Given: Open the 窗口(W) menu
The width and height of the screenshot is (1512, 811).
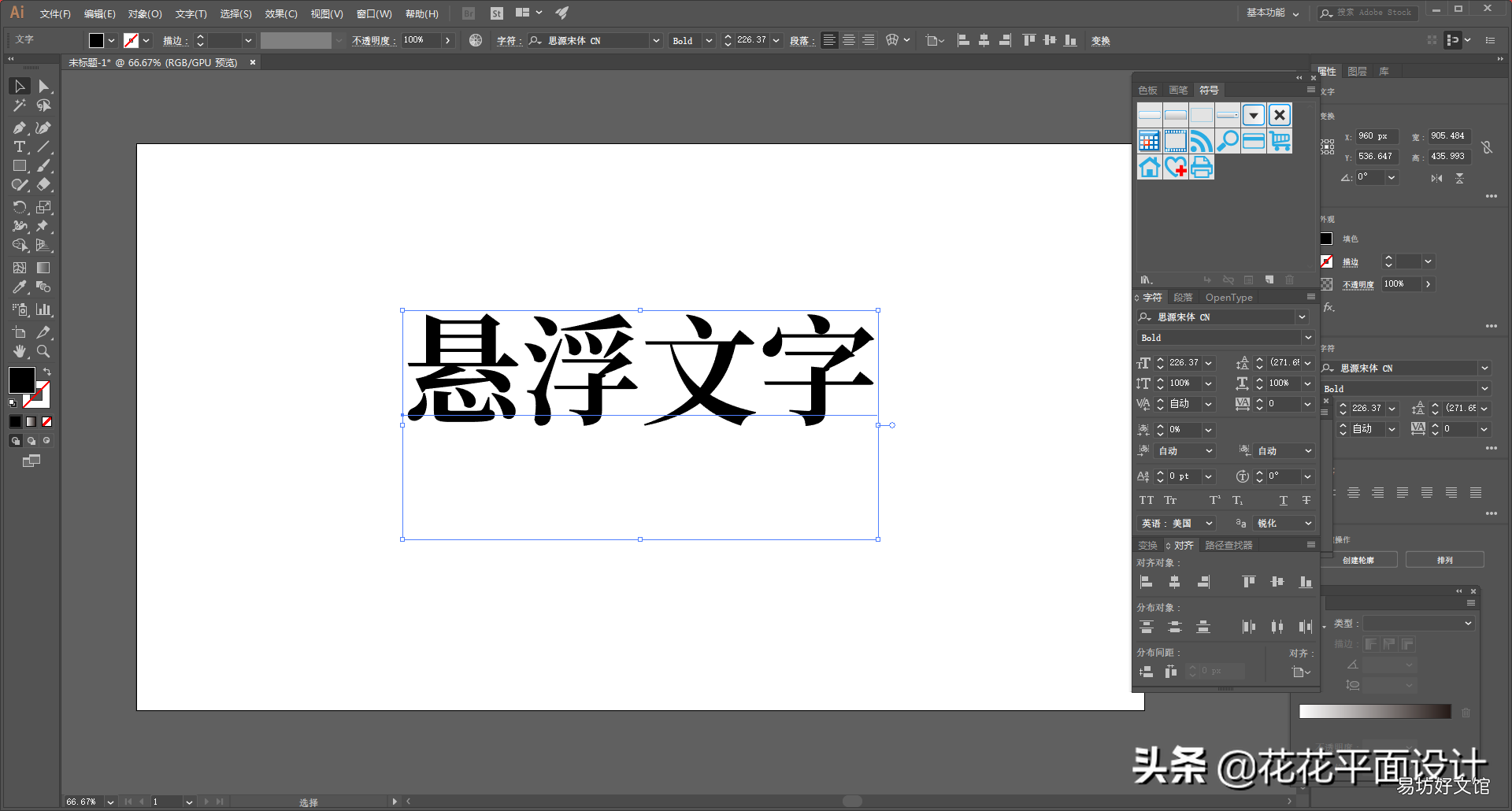Looking at the screenshot, I should [x=374, y=13].
